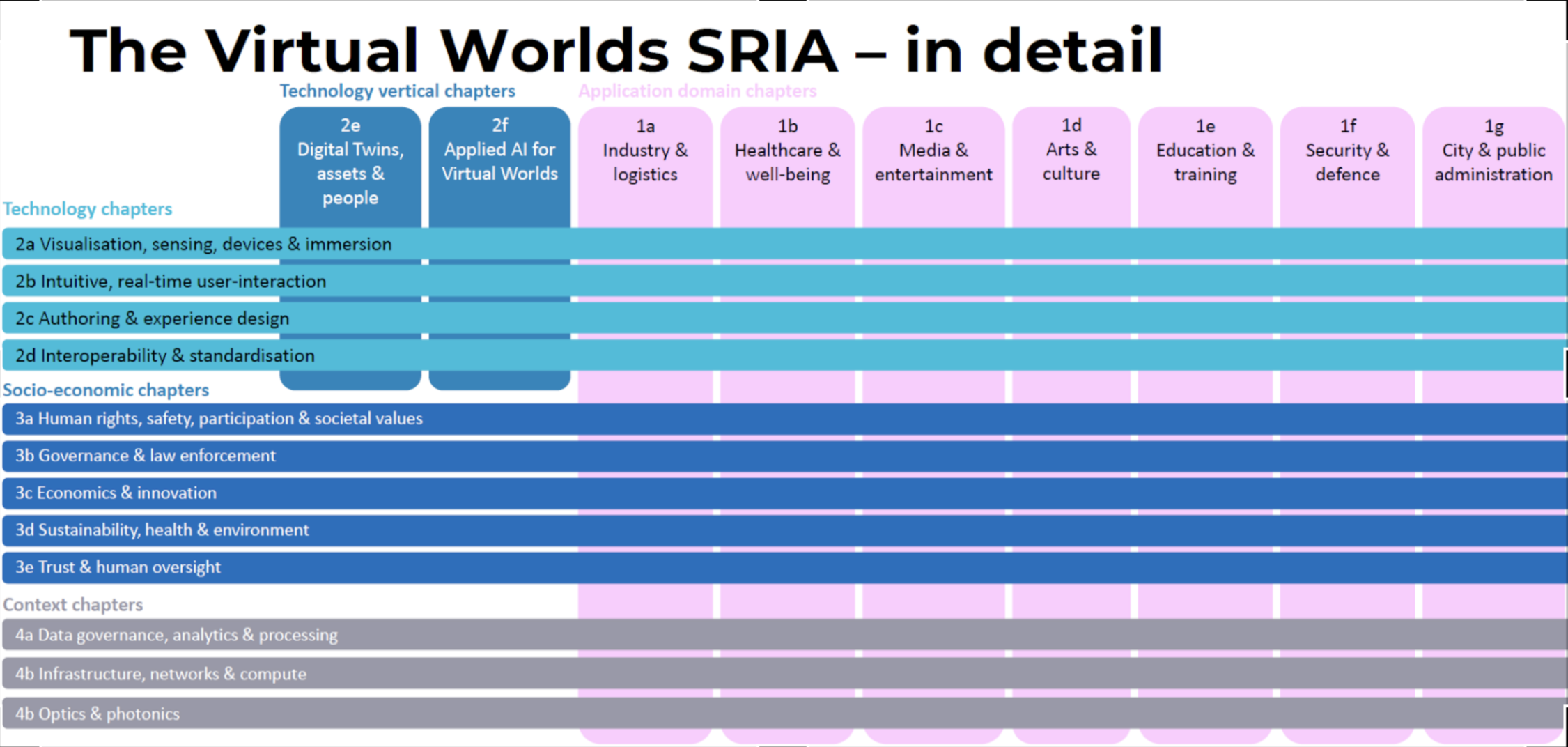This screenshot has height=747, width=1568.
Task: Select the 1b Healthcare & well-being column
Action: (787, 151)
